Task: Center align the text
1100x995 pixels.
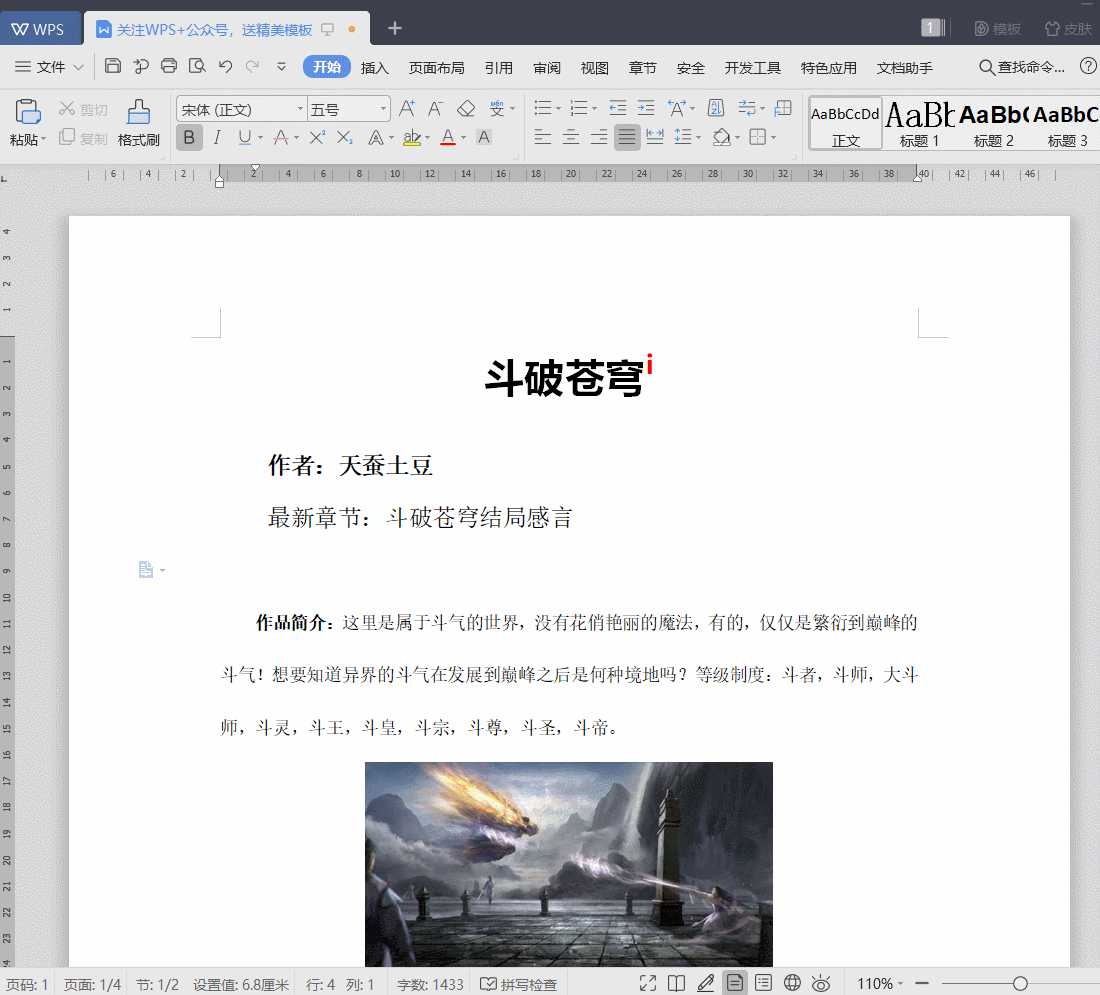Action: point(571,138)
